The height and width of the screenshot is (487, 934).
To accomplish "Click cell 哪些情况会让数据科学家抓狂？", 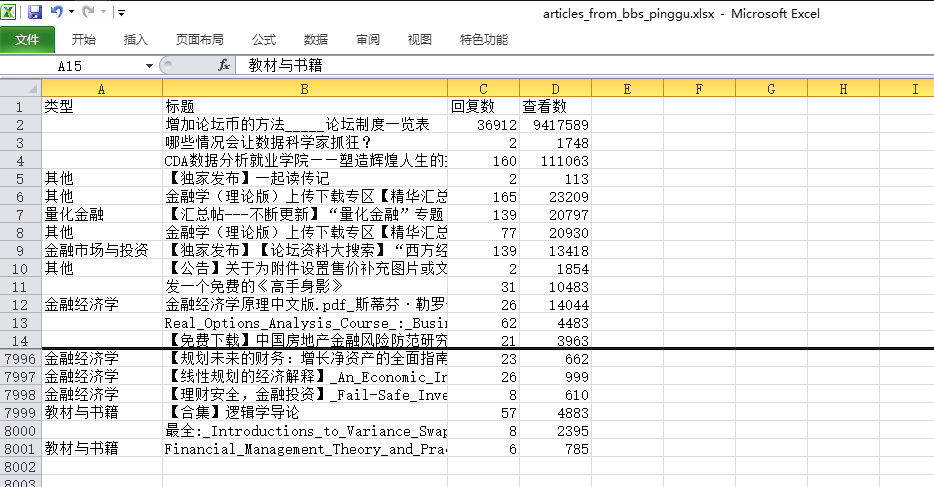I will pyautogui.click(x=305, y=142).
